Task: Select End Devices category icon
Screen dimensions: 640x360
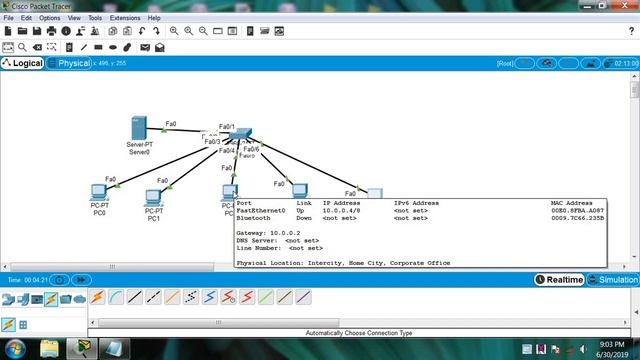Action: [23, 300]
